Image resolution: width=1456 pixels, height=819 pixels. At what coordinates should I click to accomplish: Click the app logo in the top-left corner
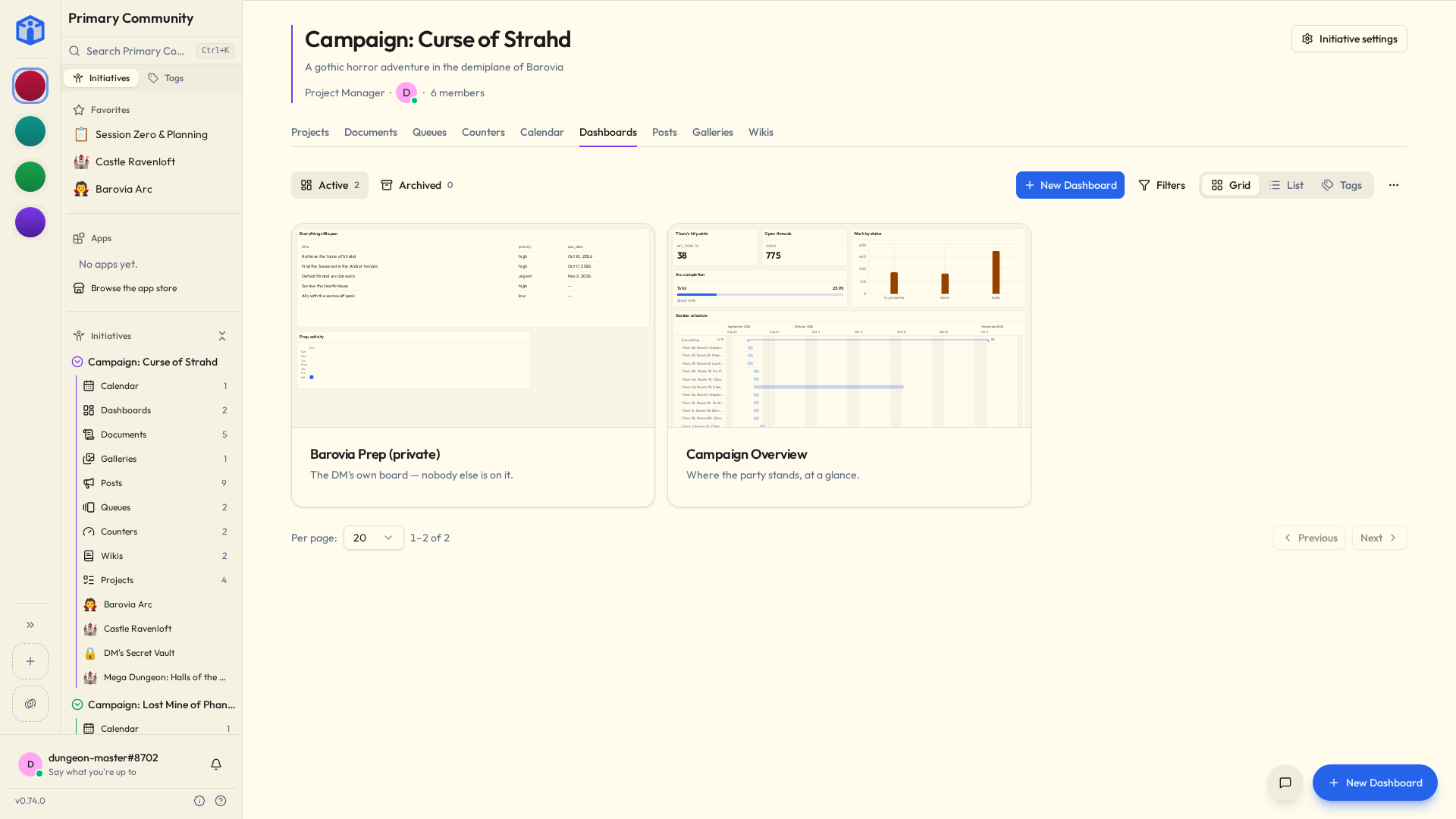tap(30, 30)
